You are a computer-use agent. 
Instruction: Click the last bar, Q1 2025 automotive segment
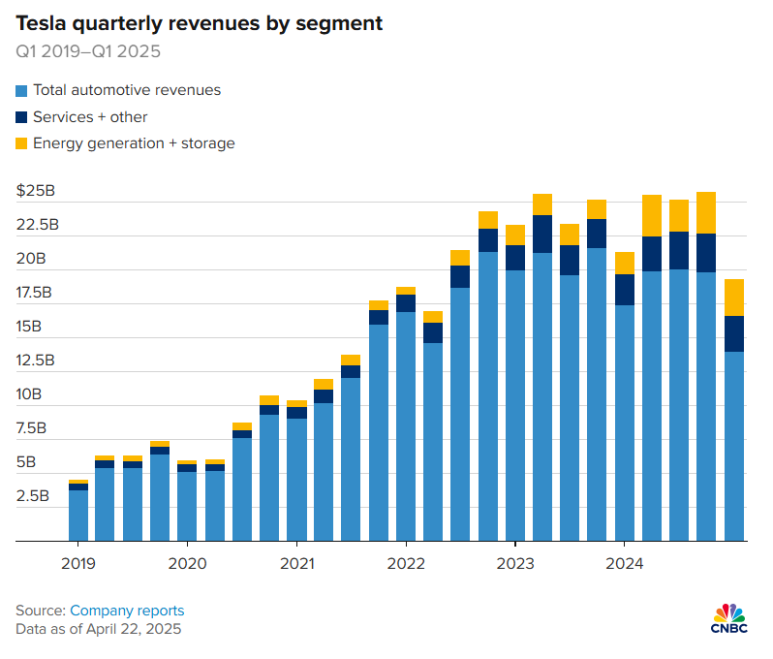coord(734,447)
